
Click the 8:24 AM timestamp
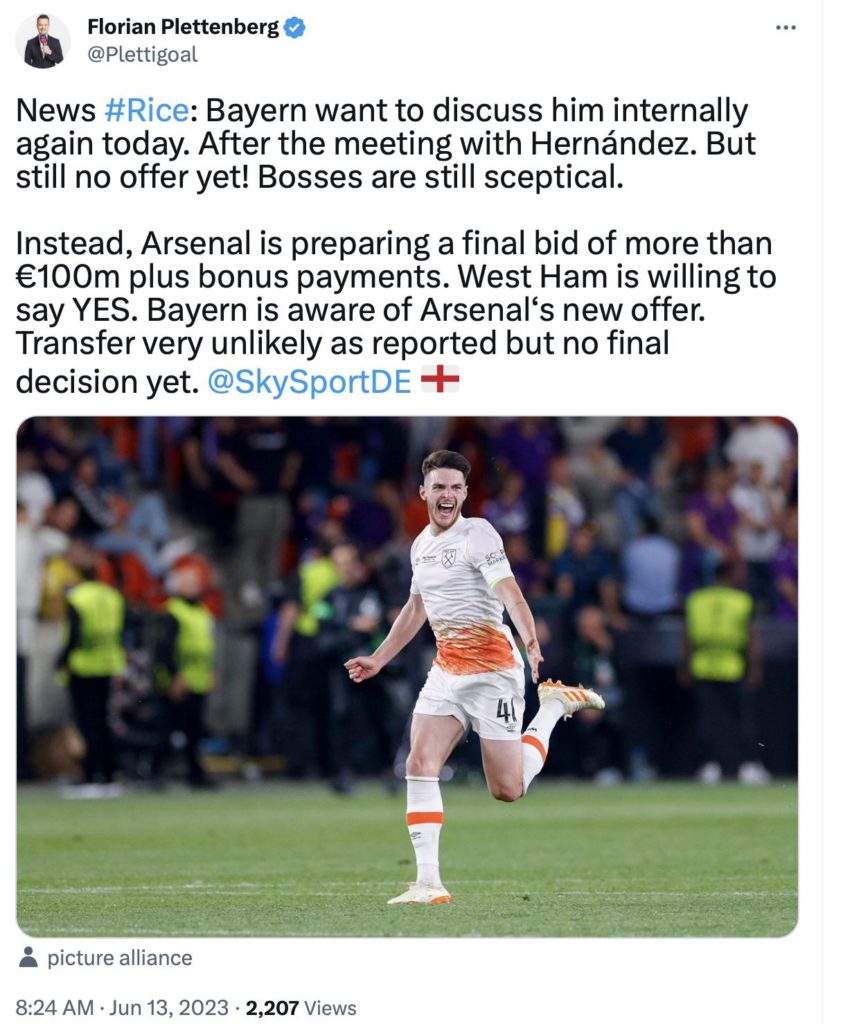point(58,1007)
